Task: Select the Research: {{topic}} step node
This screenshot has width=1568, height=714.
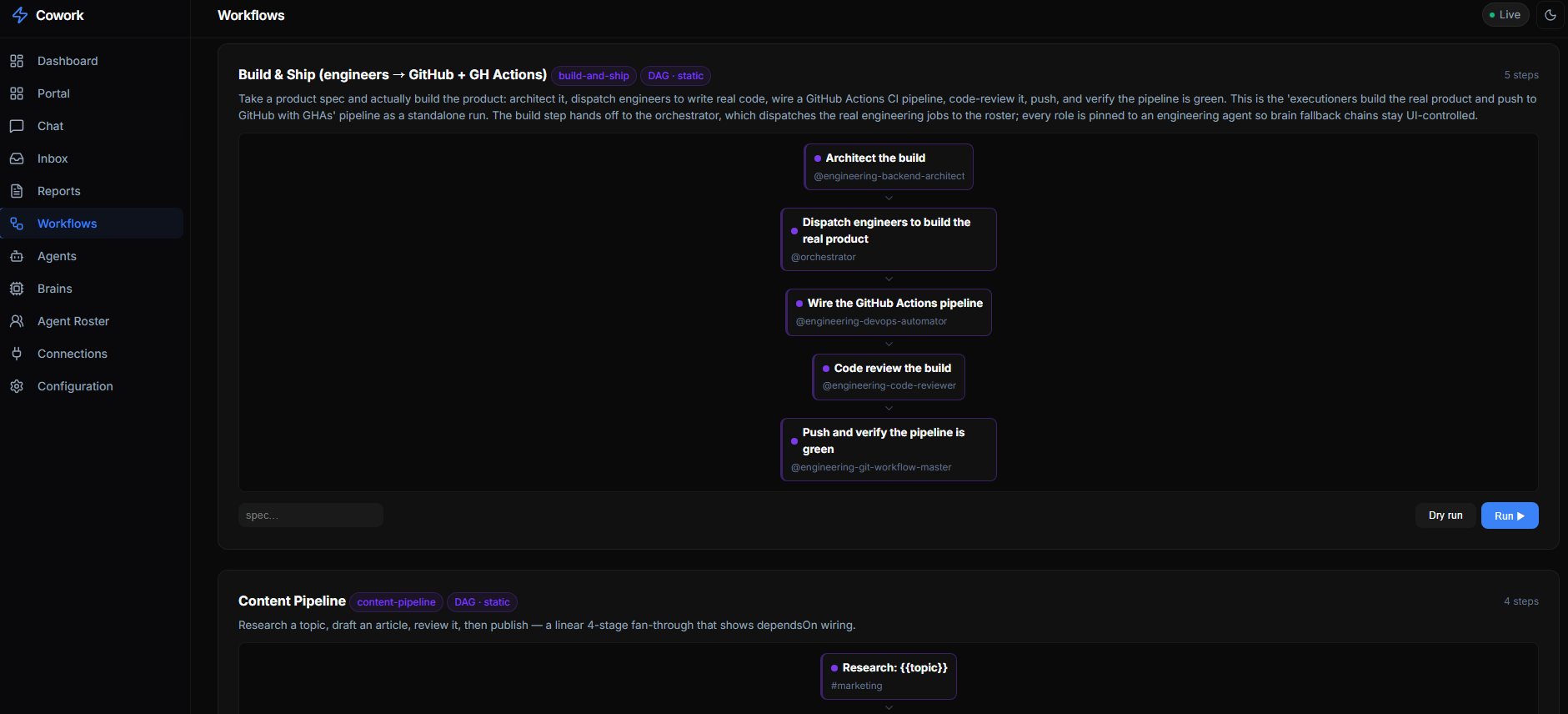Action: click(x=889, y=676)
